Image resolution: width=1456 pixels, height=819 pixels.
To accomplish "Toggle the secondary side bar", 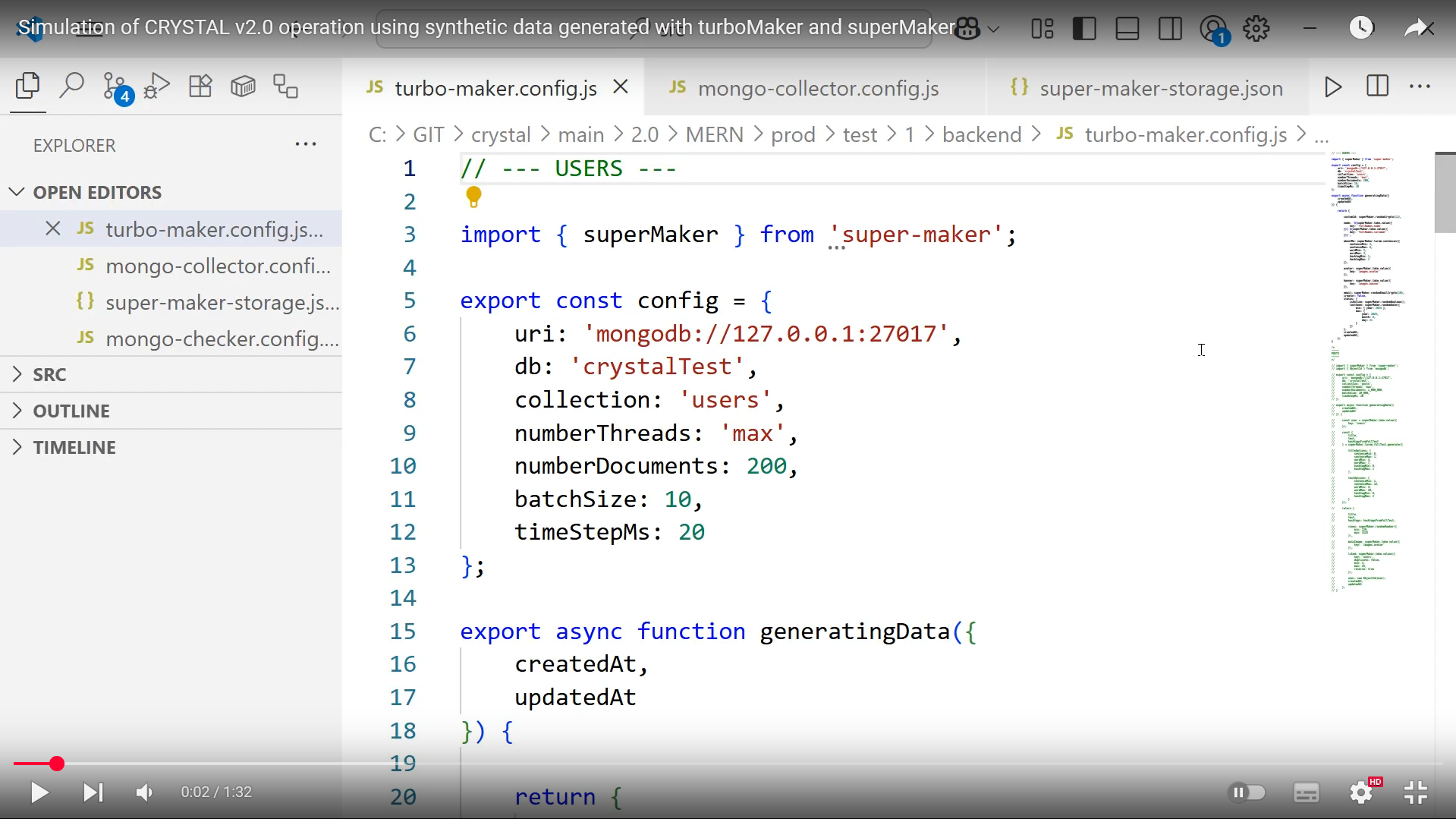I will point(1171,29).
